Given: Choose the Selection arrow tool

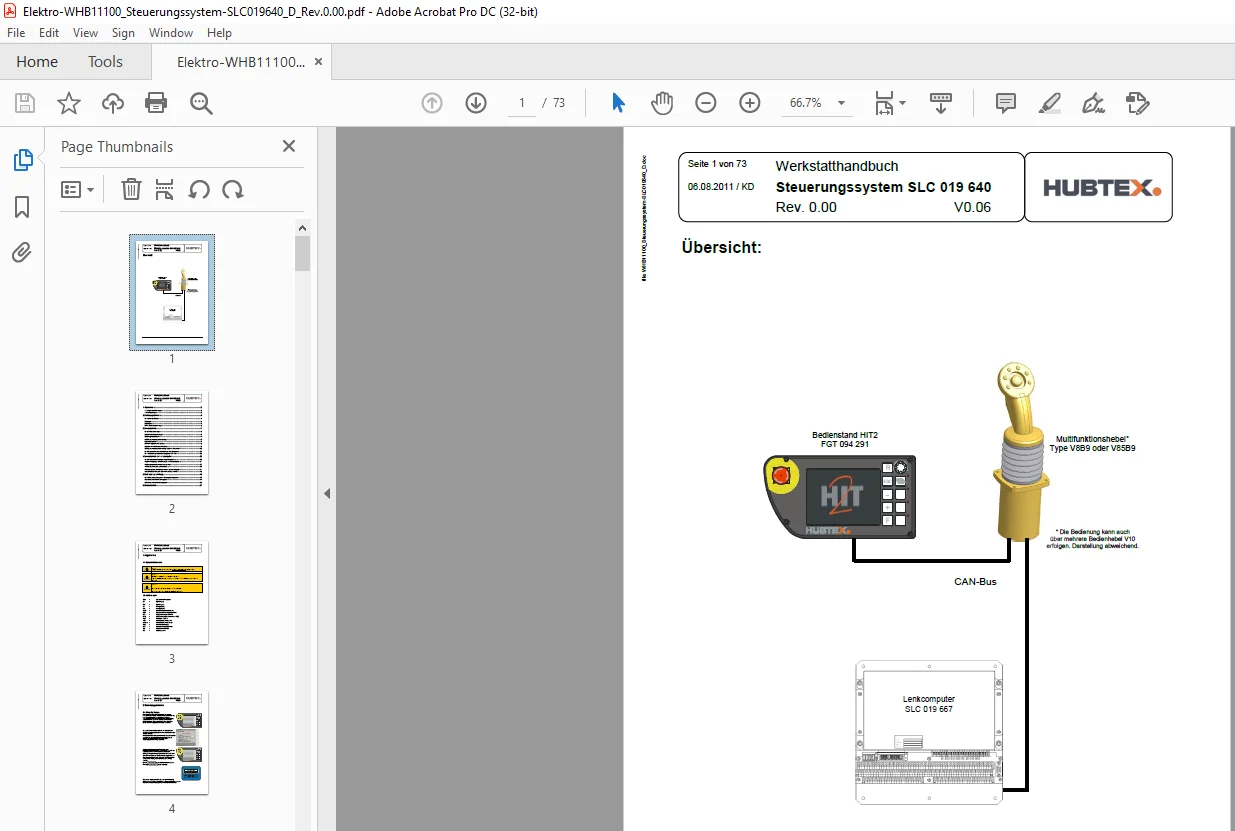Looking at the screenshot, I should (x=619, y=103).
